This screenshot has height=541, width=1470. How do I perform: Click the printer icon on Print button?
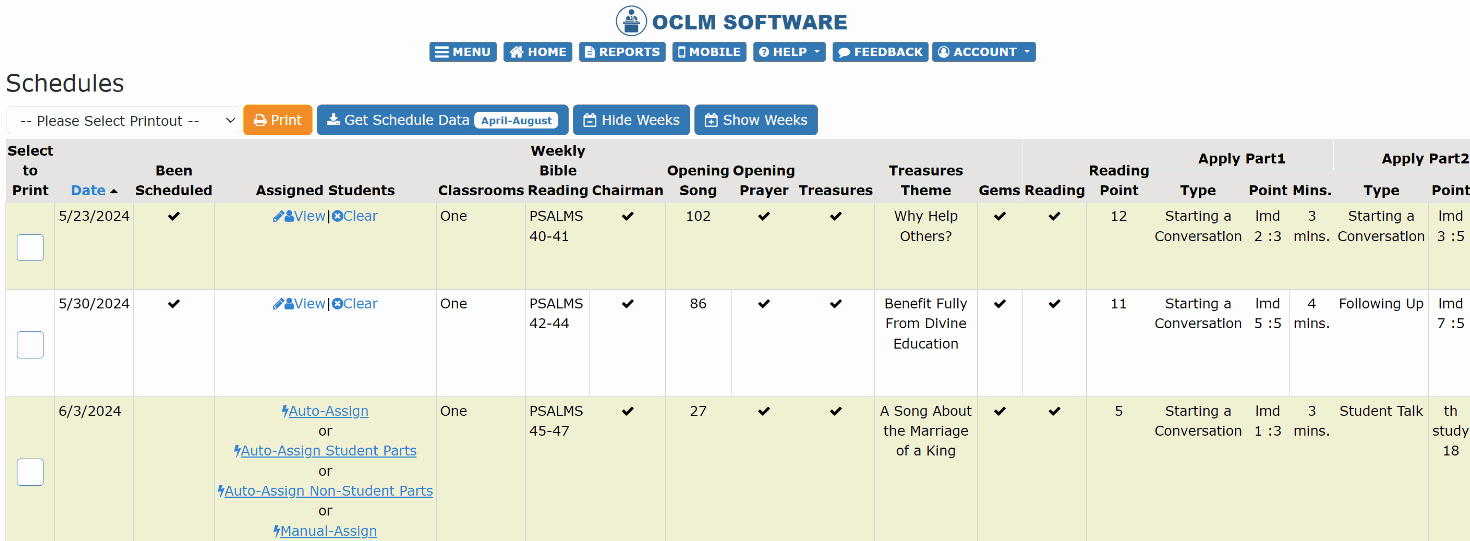tap(260, 120)
